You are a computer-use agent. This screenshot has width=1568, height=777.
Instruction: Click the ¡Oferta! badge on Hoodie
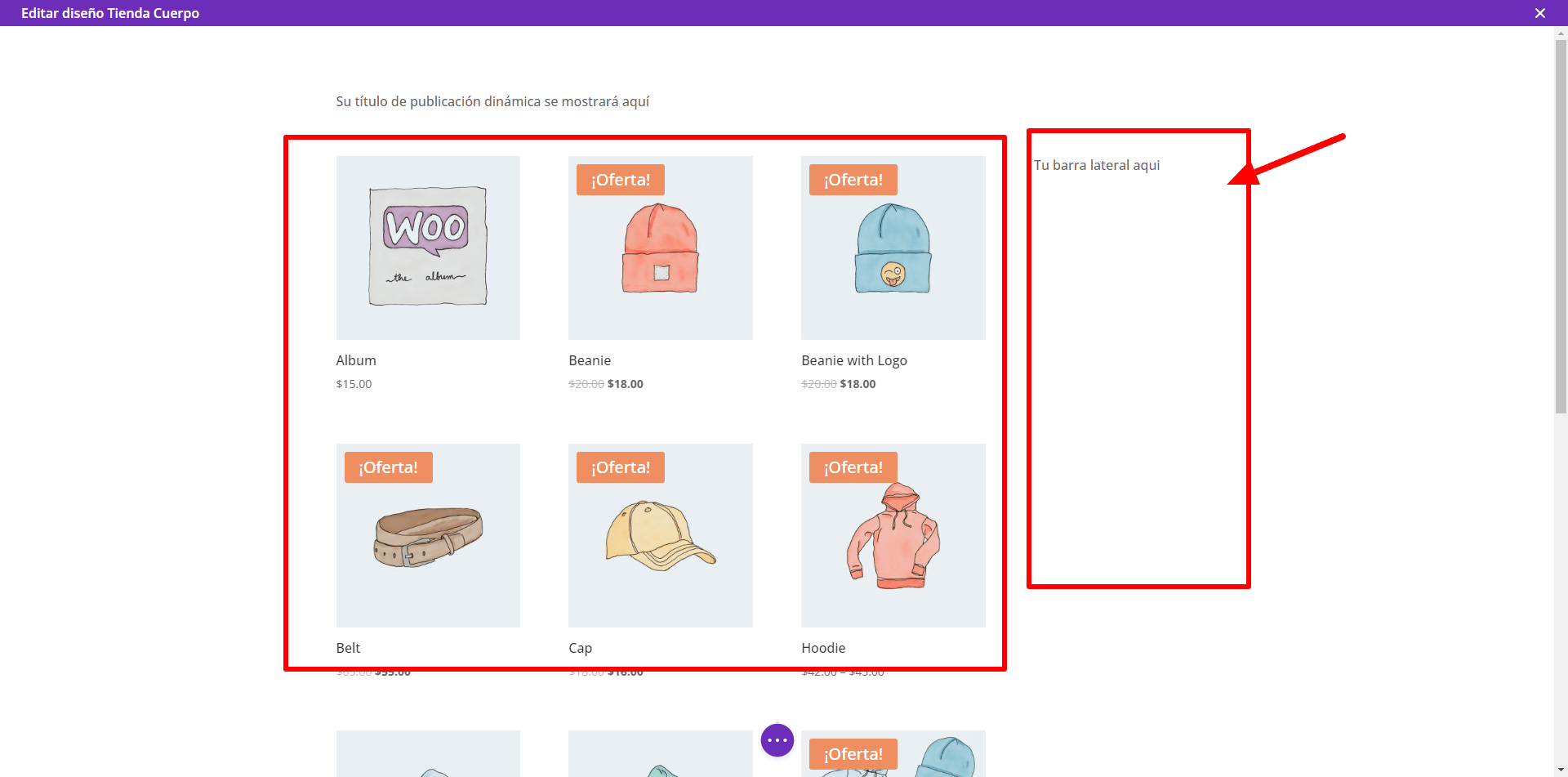click(x=853, y=467)
